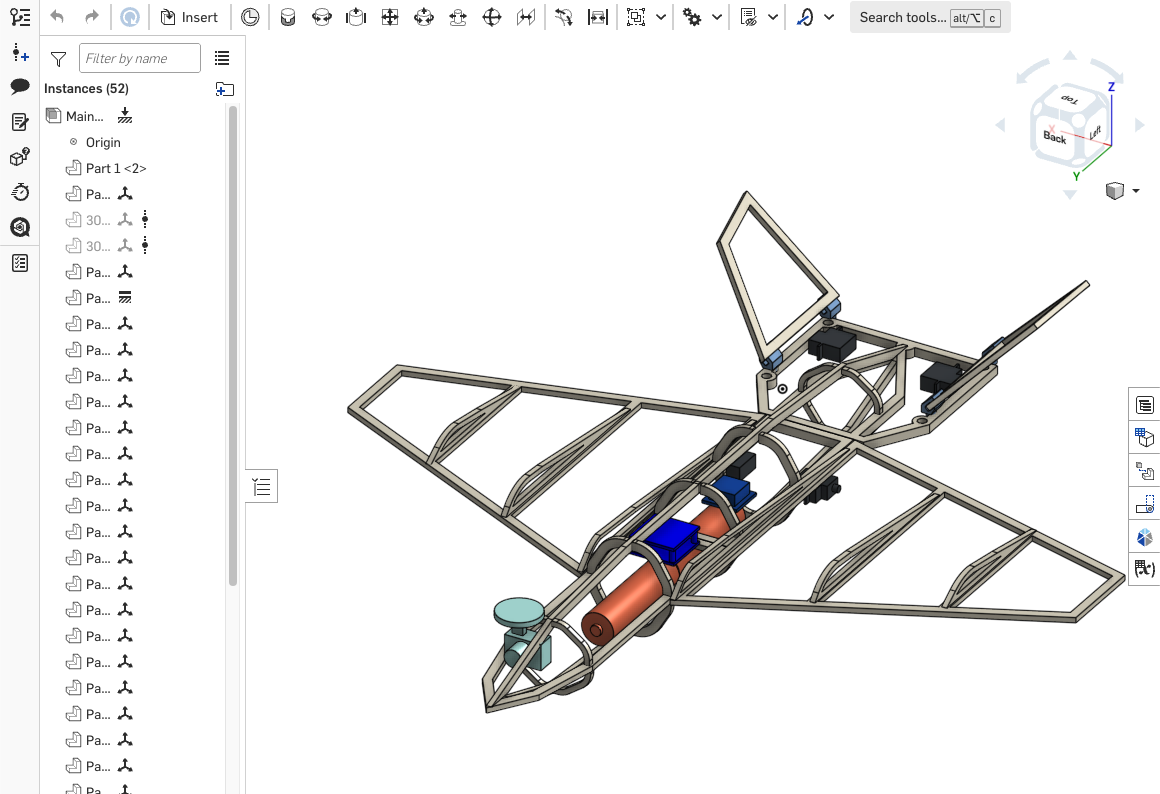Select the Pin slot mate tool
Image resolution: width=1160 pixels, height=794 pixels.
(x=458, y=17)
